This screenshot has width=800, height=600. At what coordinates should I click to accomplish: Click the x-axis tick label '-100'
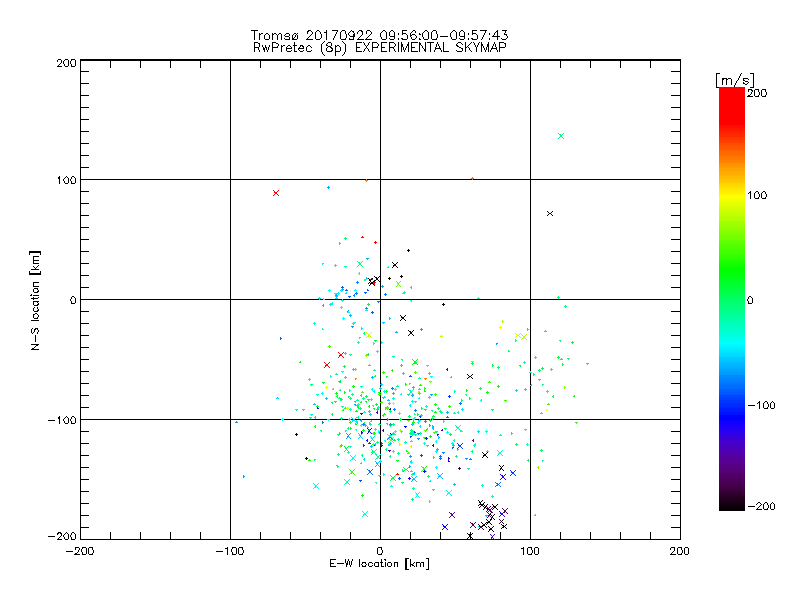click(230, 552)
